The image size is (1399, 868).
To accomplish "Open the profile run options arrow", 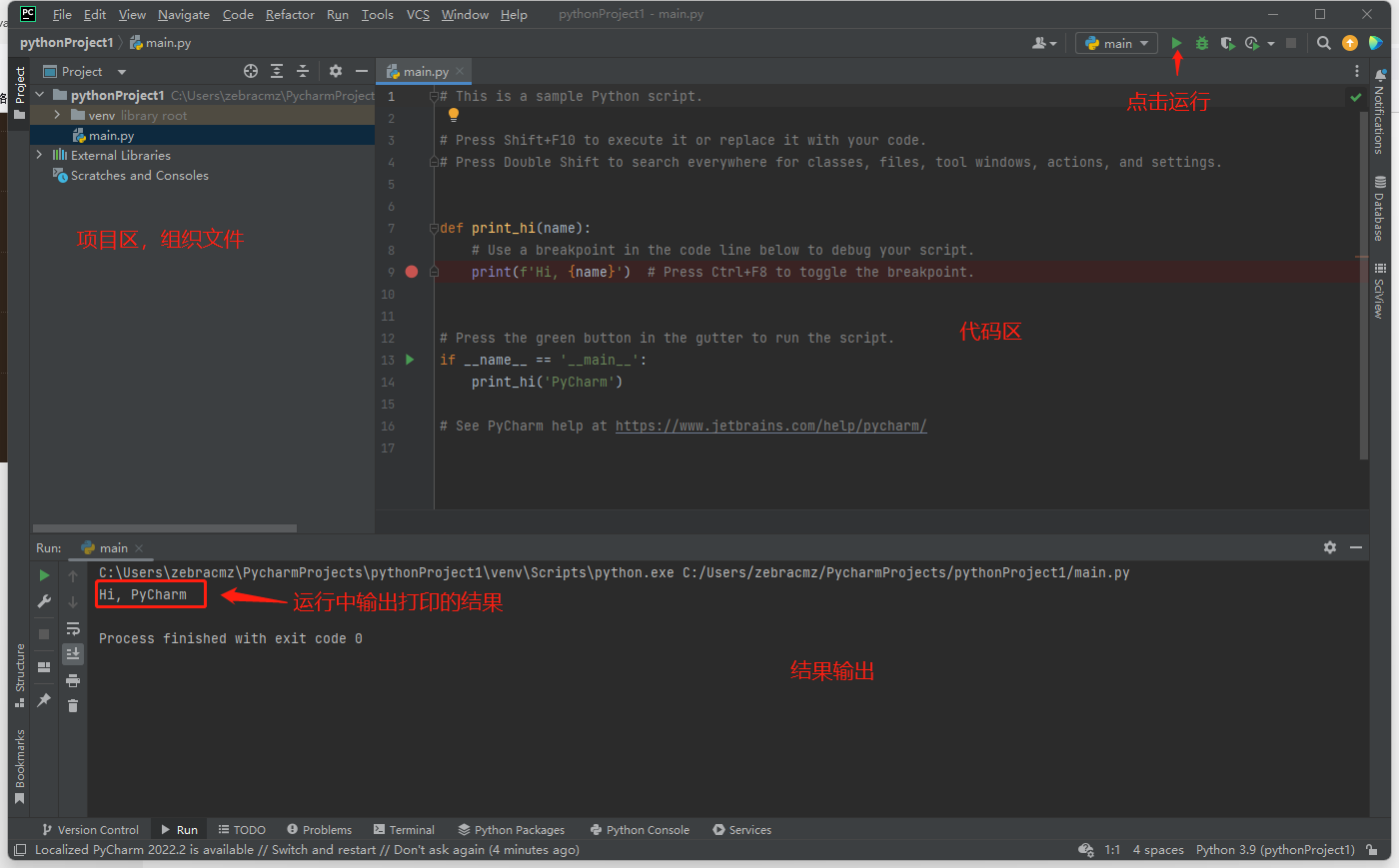I will click(x=1271, y=44).
